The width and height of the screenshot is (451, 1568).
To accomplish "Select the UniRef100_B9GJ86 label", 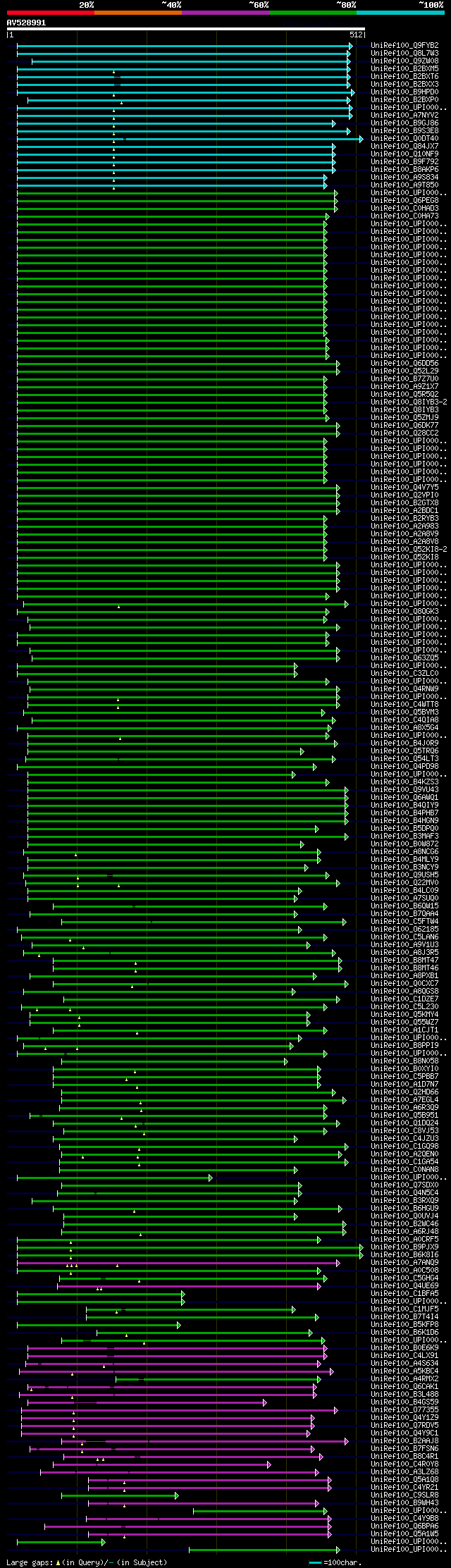I will (x=404, y=123).
